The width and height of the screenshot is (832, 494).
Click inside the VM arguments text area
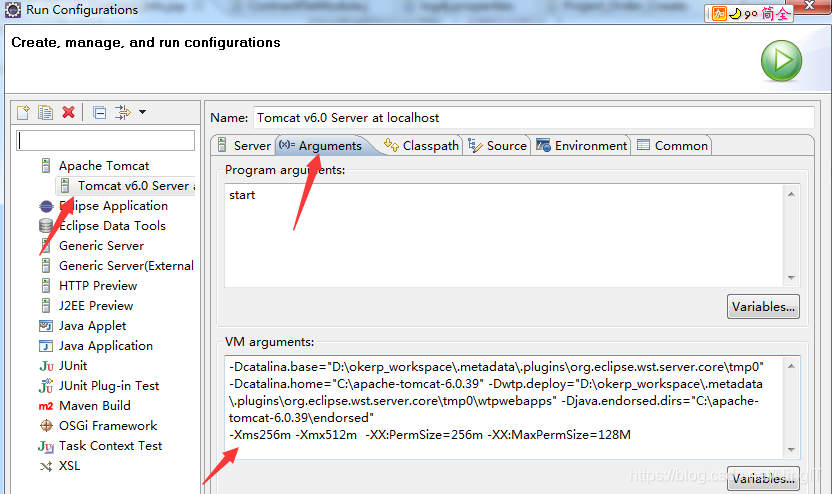[x=504, y=407]
